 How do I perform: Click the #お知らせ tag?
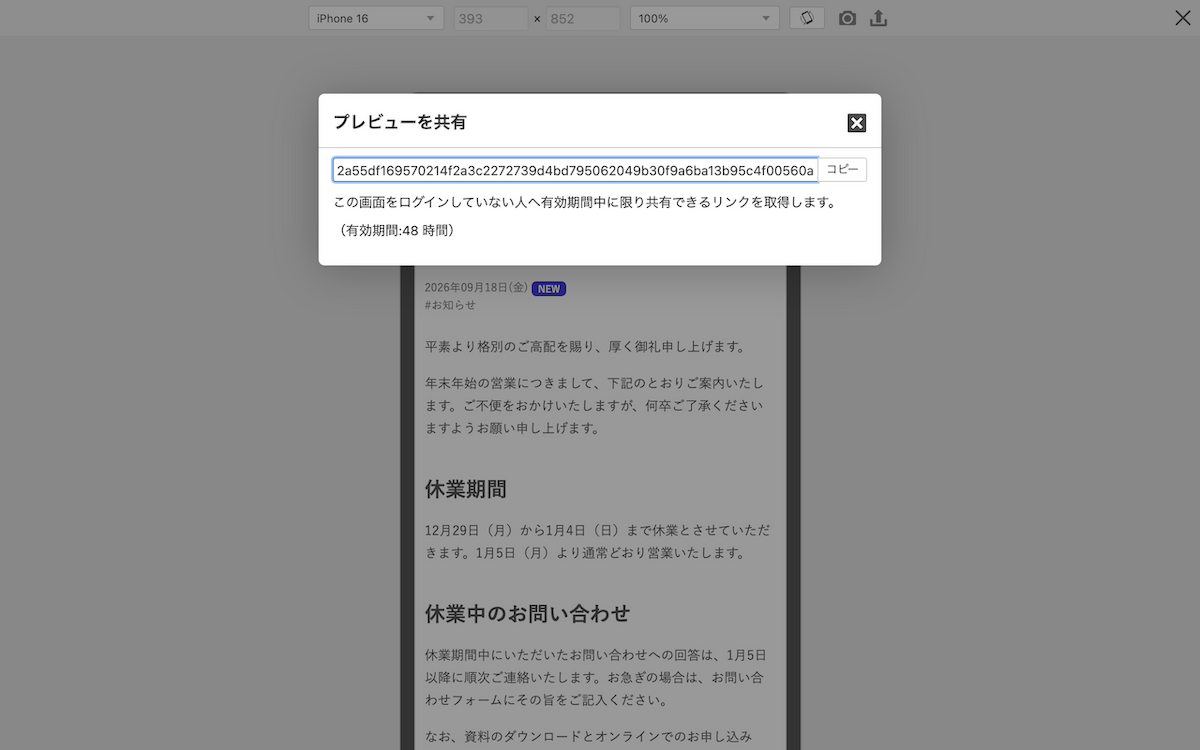coord(450,305)
